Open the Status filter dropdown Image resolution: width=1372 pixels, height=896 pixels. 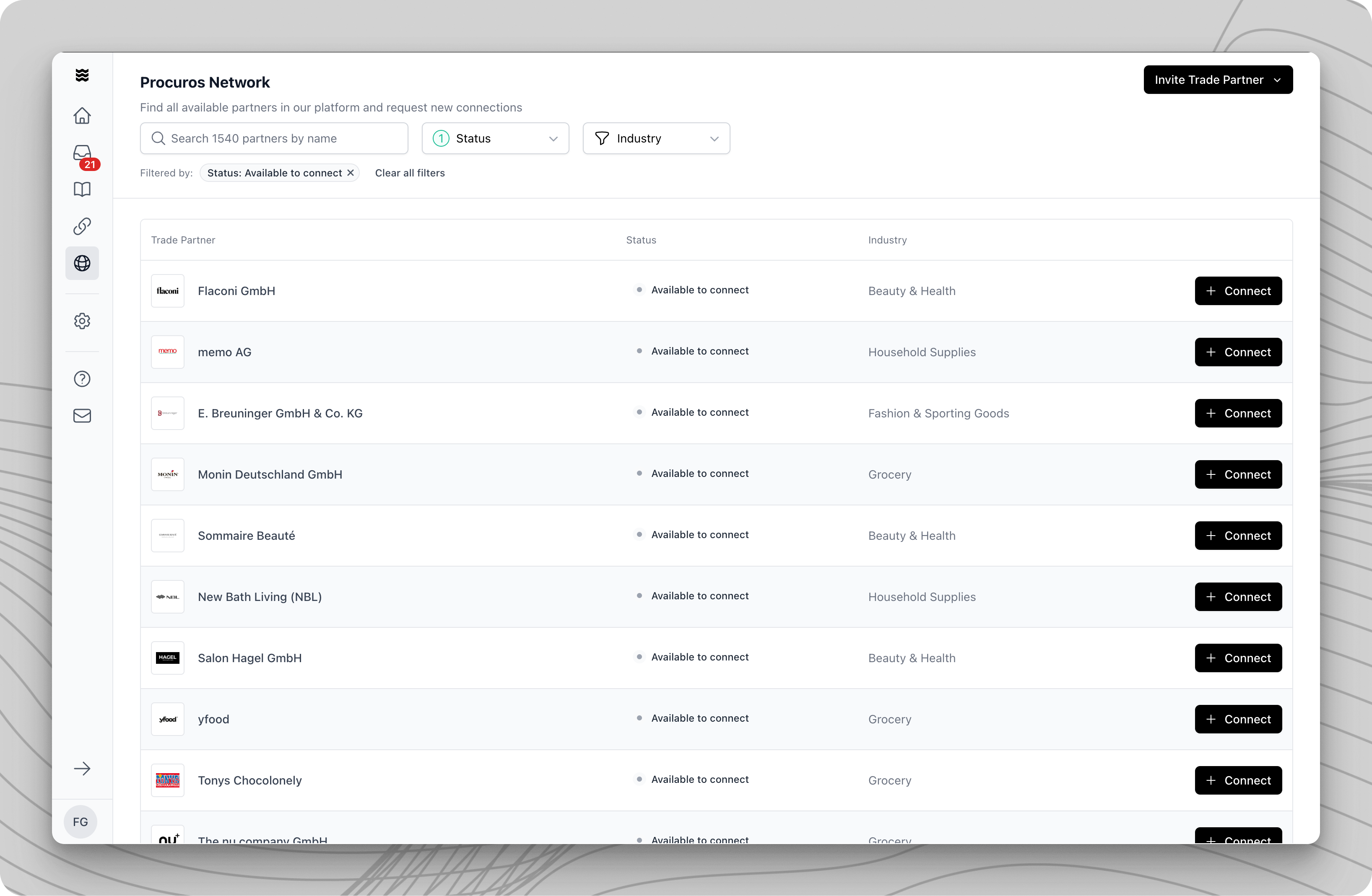pyautogui.click(x=495, y=138)
